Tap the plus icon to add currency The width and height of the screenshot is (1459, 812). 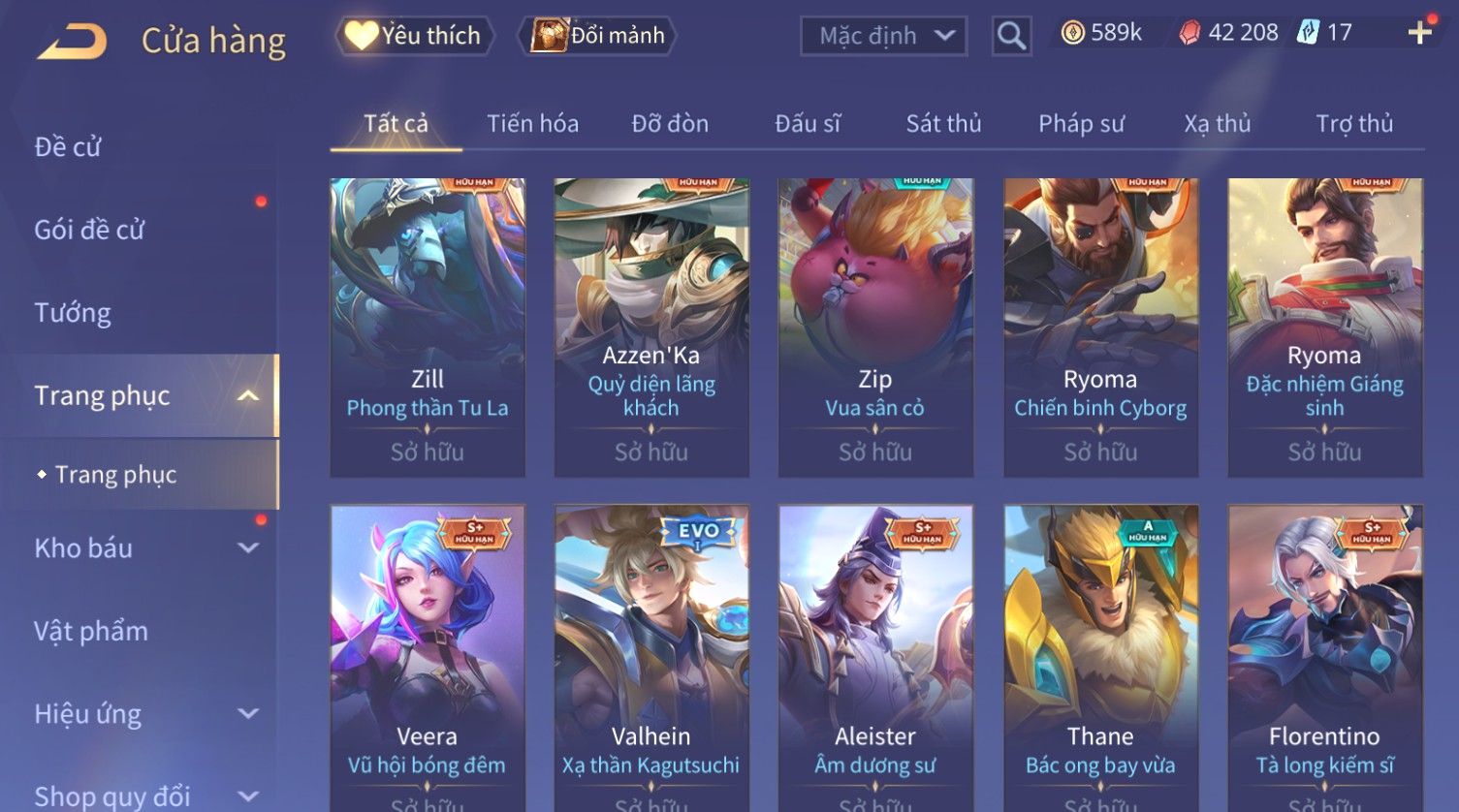pos(1420,33)
